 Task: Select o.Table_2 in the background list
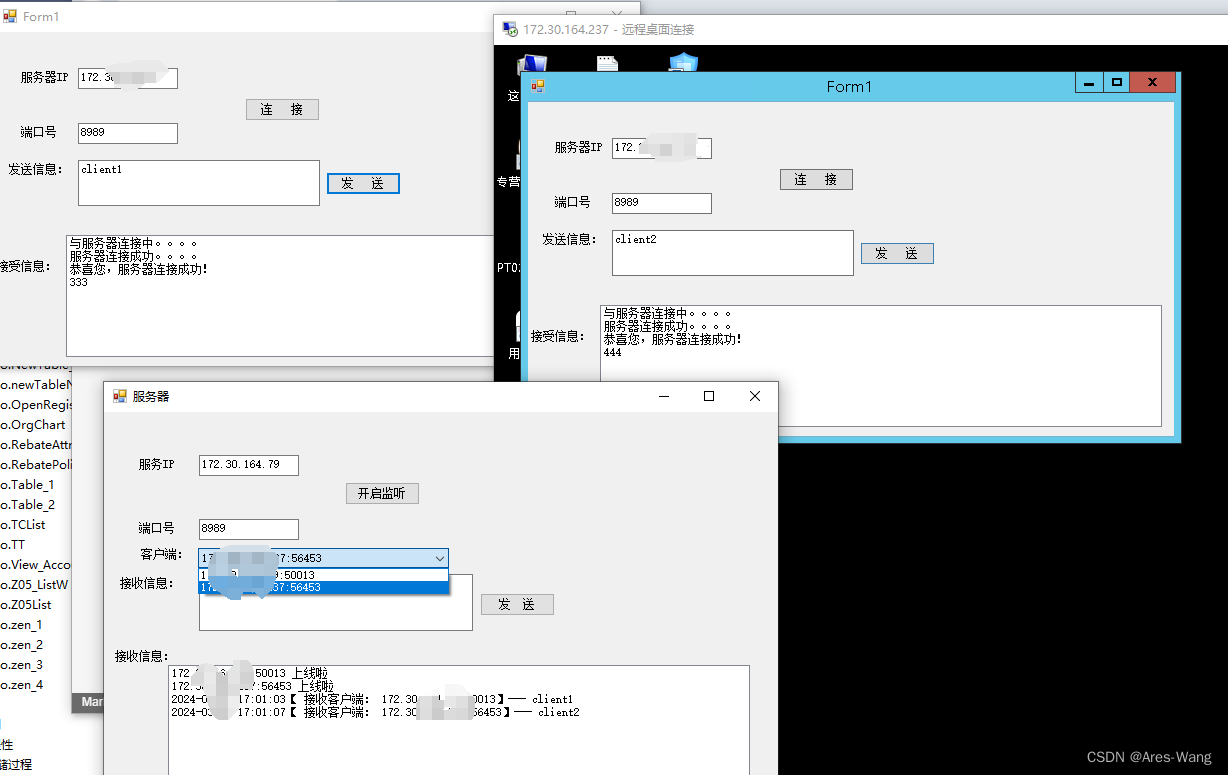coord(28,505)
